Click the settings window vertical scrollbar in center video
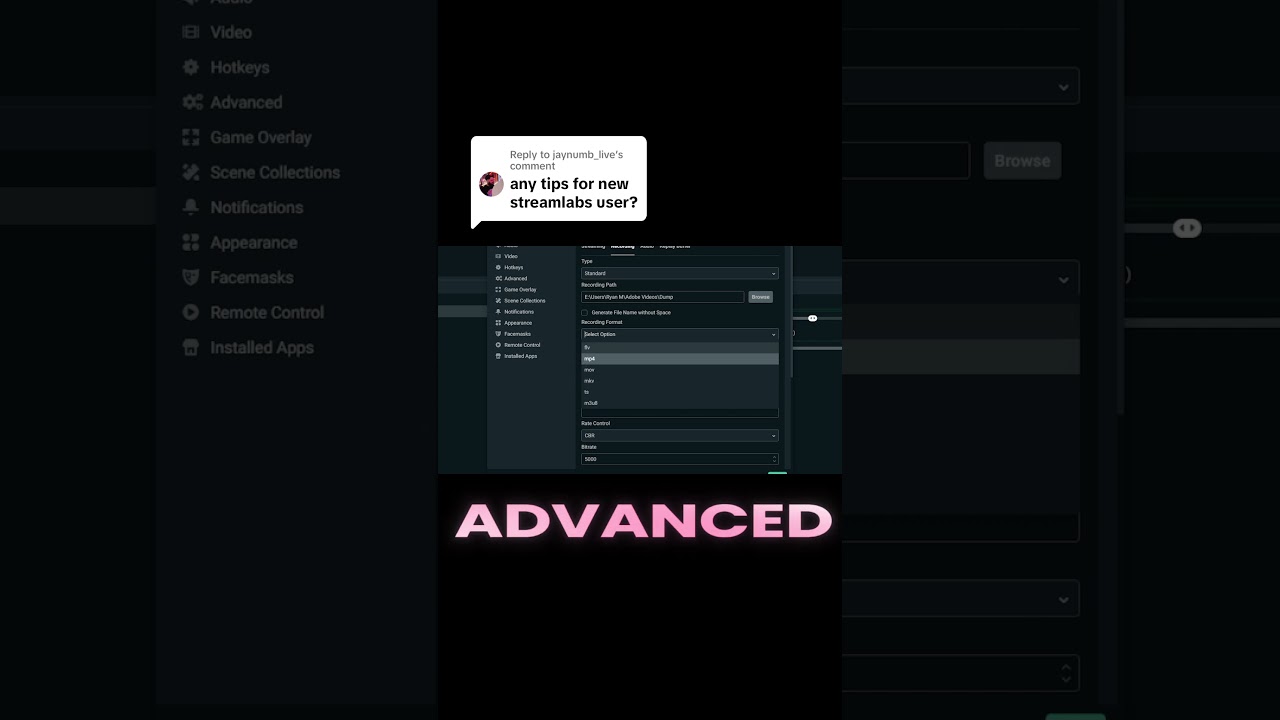Viewport: 1280px width, 720px height. click(790, 312)
